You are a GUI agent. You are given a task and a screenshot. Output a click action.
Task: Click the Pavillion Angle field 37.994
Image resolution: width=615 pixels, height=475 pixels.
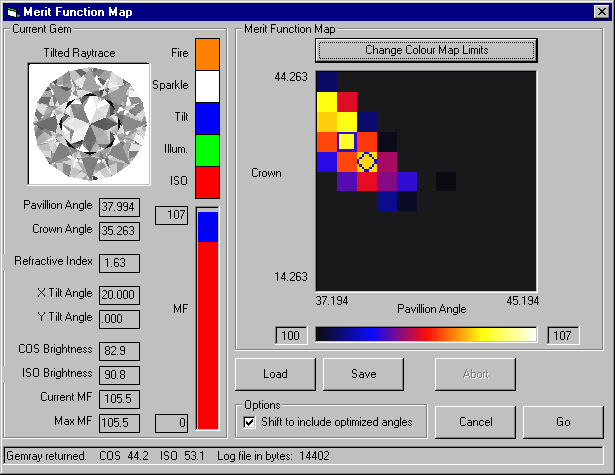pyautogui.click(x=119, y=207)
